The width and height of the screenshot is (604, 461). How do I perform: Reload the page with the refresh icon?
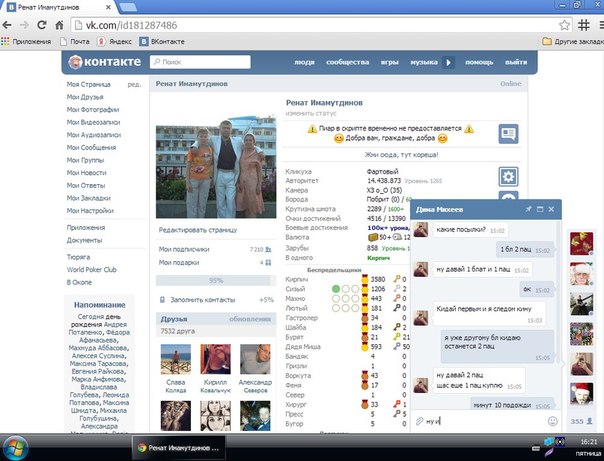(42, 25)
